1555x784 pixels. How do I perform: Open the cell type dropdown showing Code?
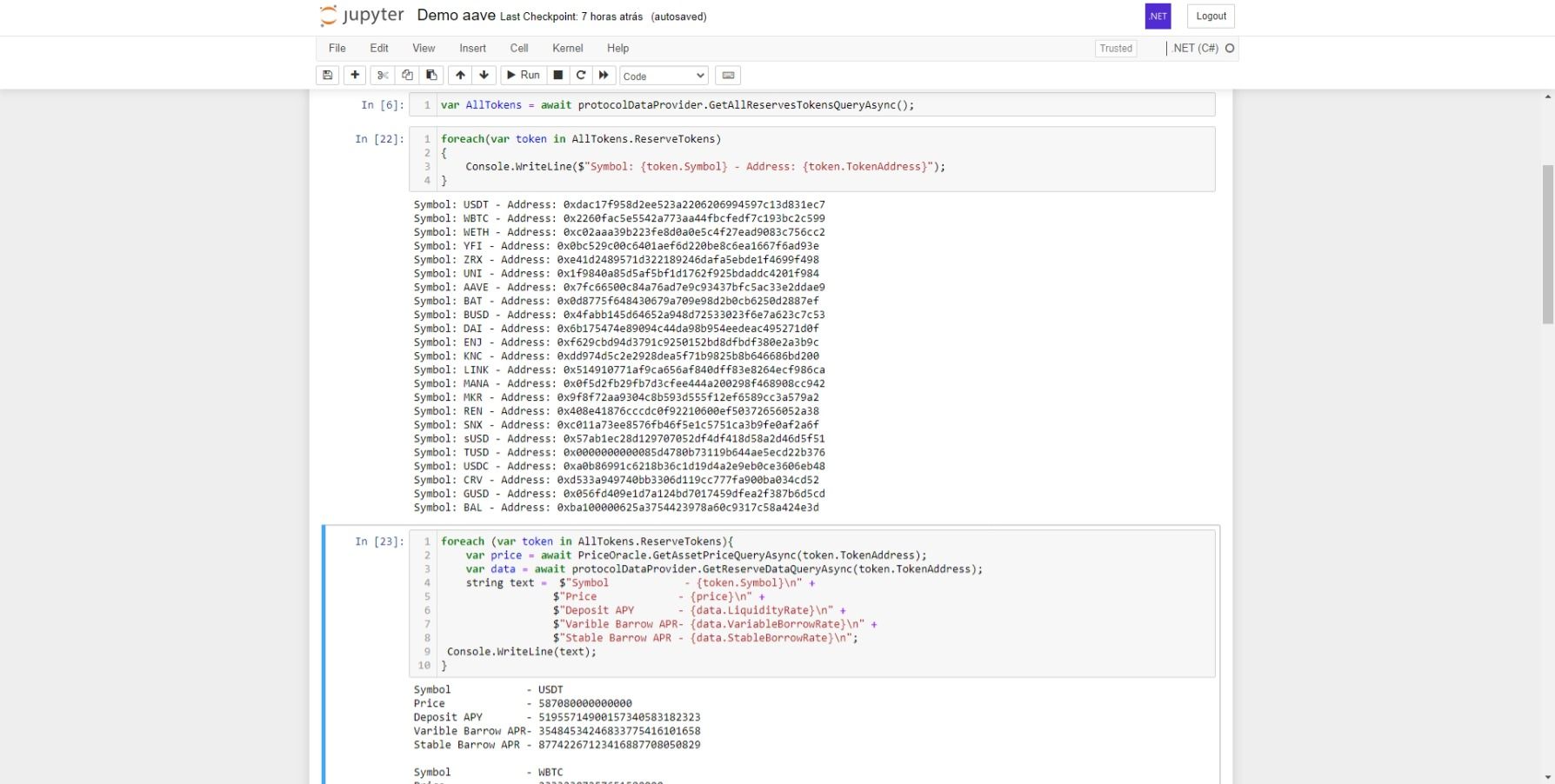tap(664, 76)
